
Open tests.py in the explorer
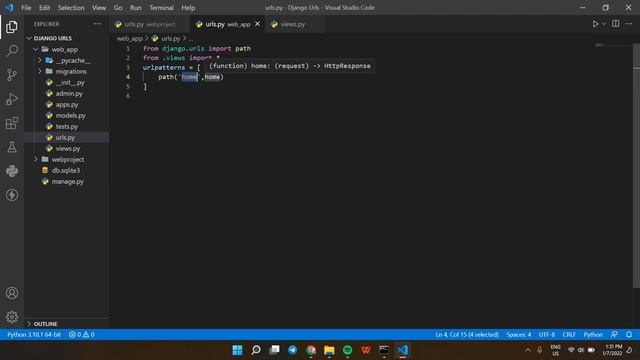[67, 127]
